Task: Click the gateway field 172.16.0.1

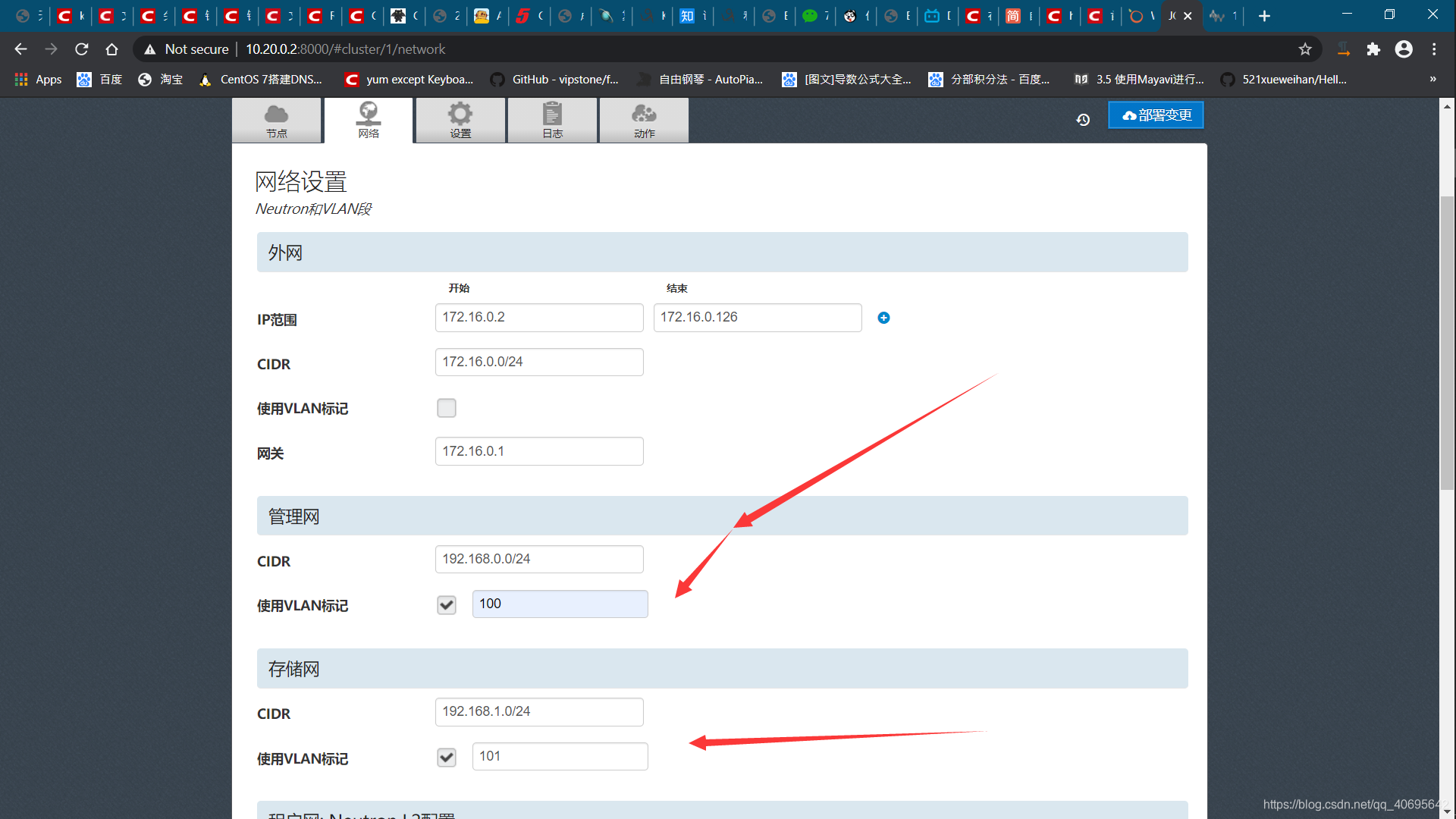Action: click(539, 451)
